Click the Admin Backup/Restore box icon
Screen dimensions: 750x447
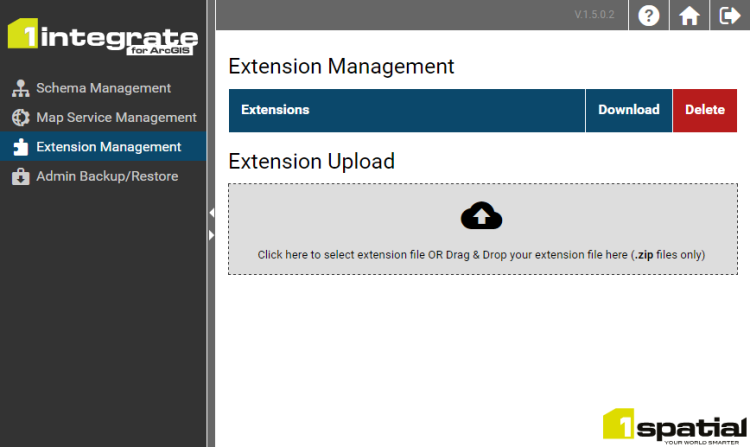click(20, 177)
